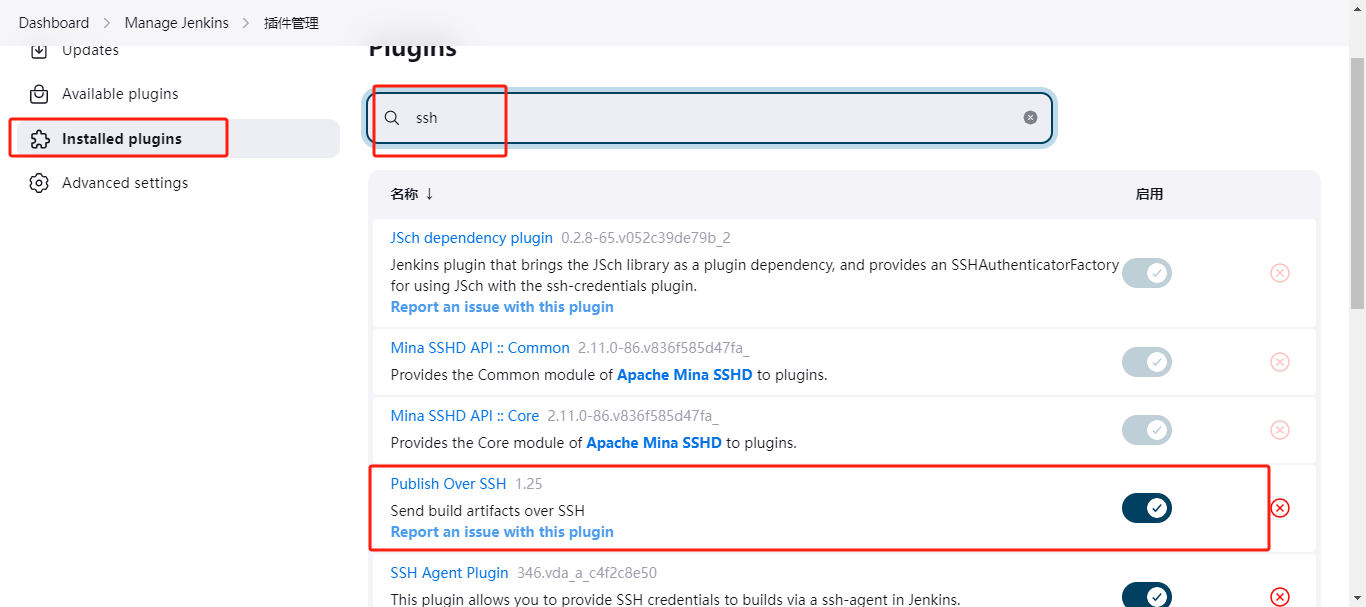Select Installed plugins in the sidebar
This screenshot has height=607, width=1366.
pos(121,139)
